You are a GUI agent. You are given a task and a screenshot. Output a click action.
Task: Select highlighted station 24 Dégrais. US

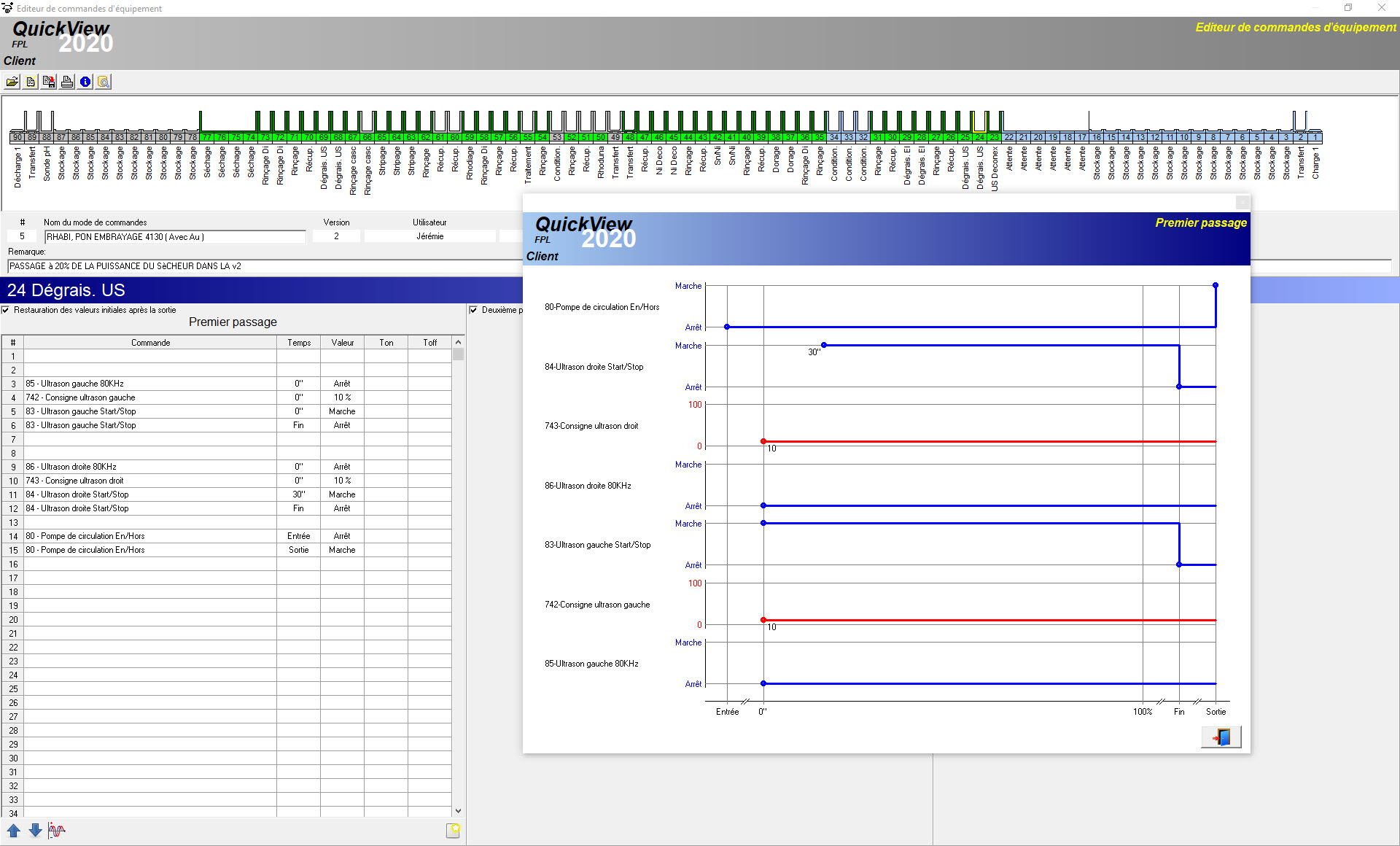980,137
